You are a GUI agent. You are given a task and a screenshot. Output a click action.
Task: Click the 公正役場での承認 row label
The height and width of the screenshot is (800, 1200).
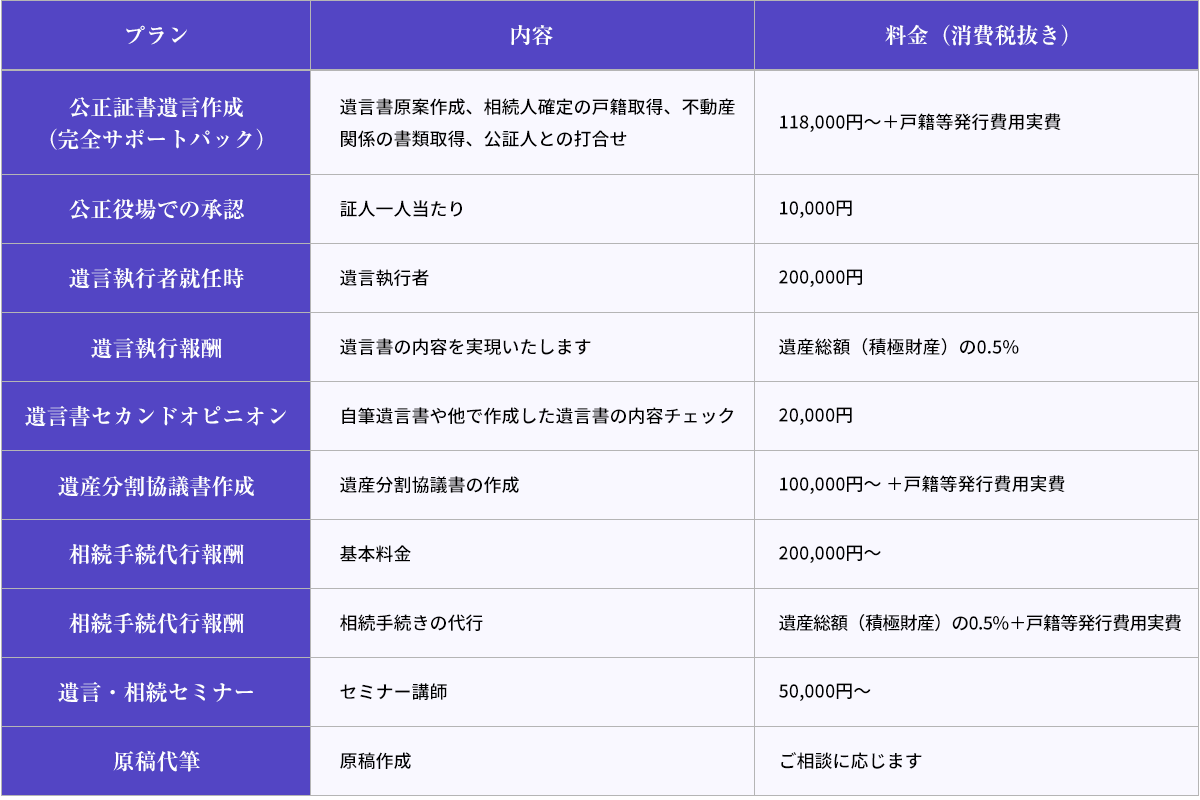click(x=155, y=209)
